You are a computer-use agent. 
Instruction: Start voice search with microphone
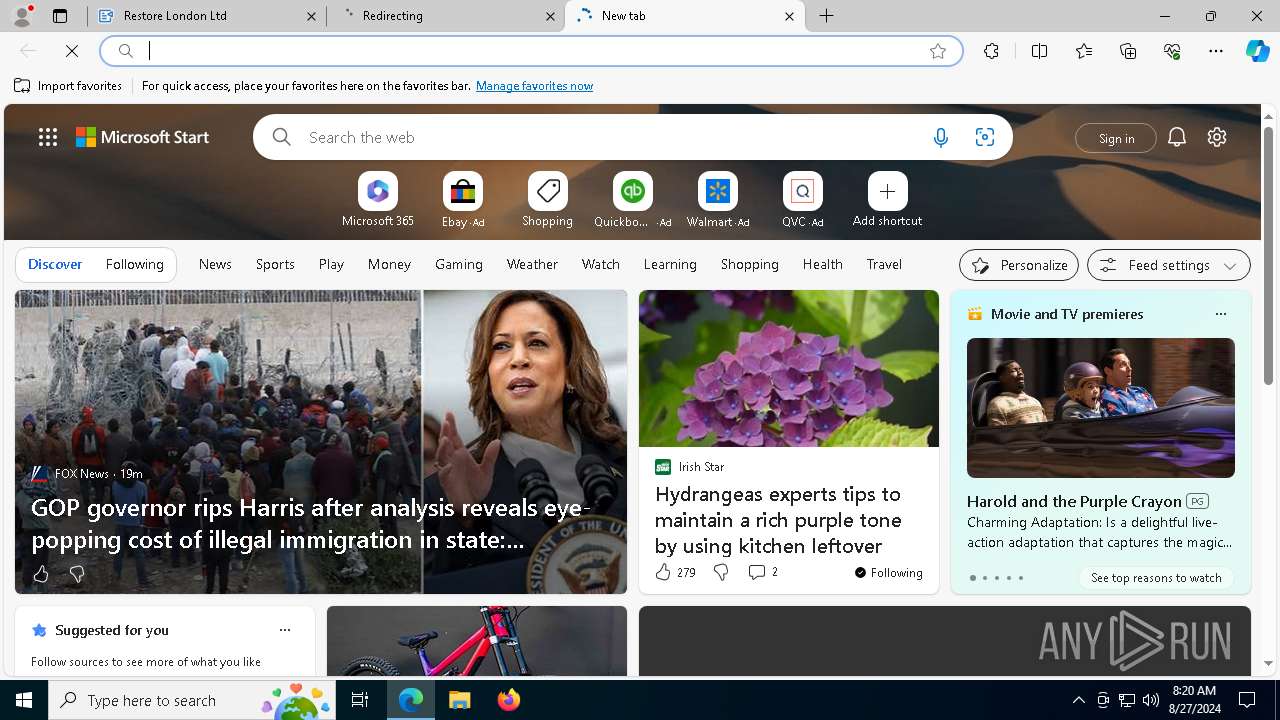point(941,138)
